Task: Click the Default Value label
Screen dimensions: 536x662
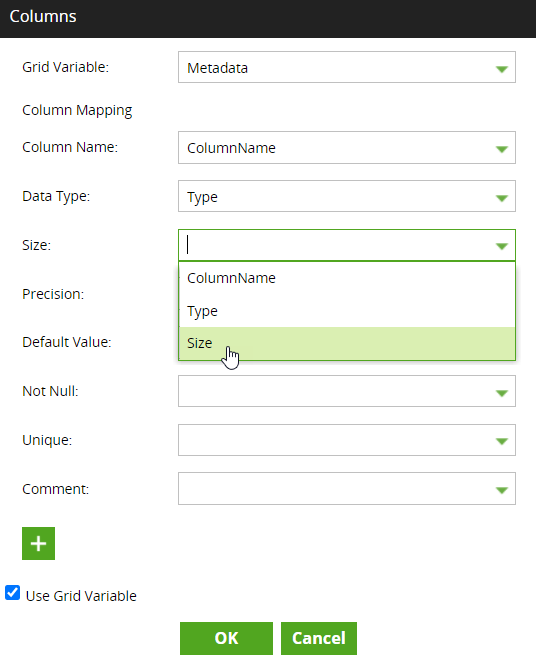Action: click(x=67, y=342)
